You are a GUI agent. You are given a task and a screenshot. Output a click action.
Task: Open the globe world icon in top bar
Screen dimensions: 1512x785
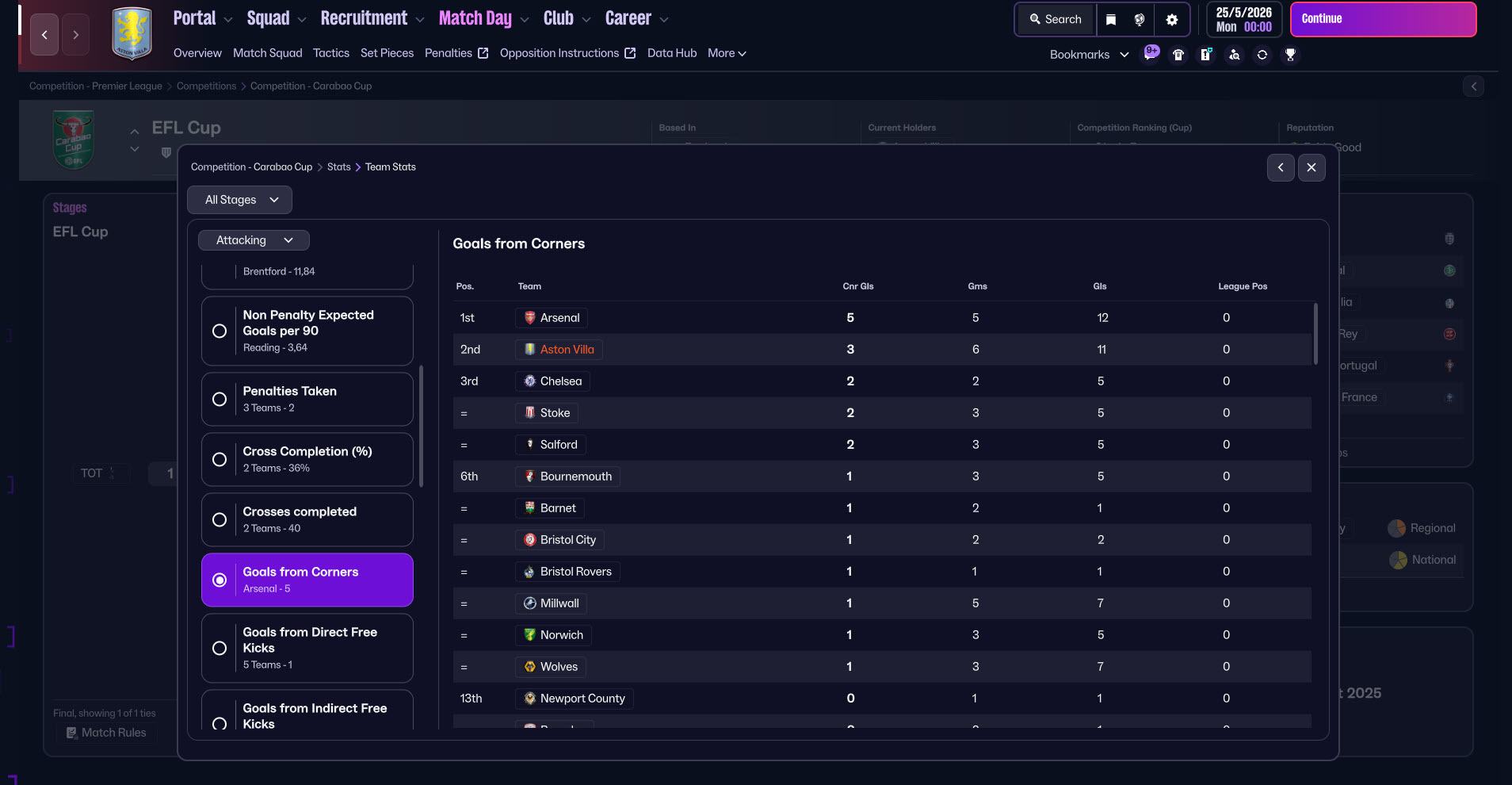click(1140, 20)
